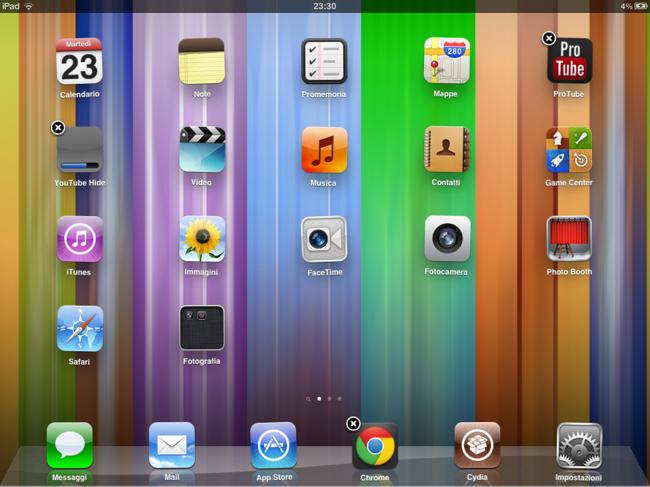
Task: Open the Video app
Action: (202, 149)
